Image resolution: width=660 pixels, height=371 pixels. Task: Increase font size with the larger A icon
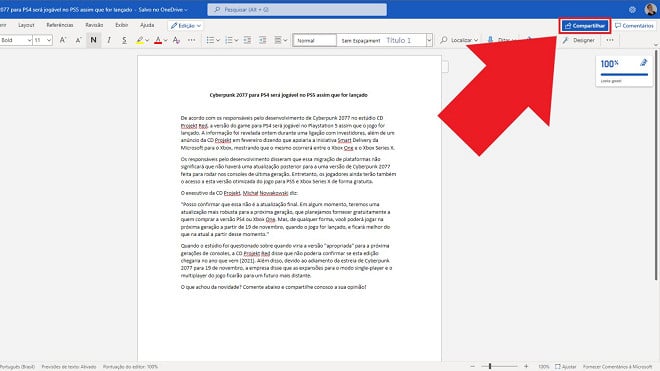(63, 40)
